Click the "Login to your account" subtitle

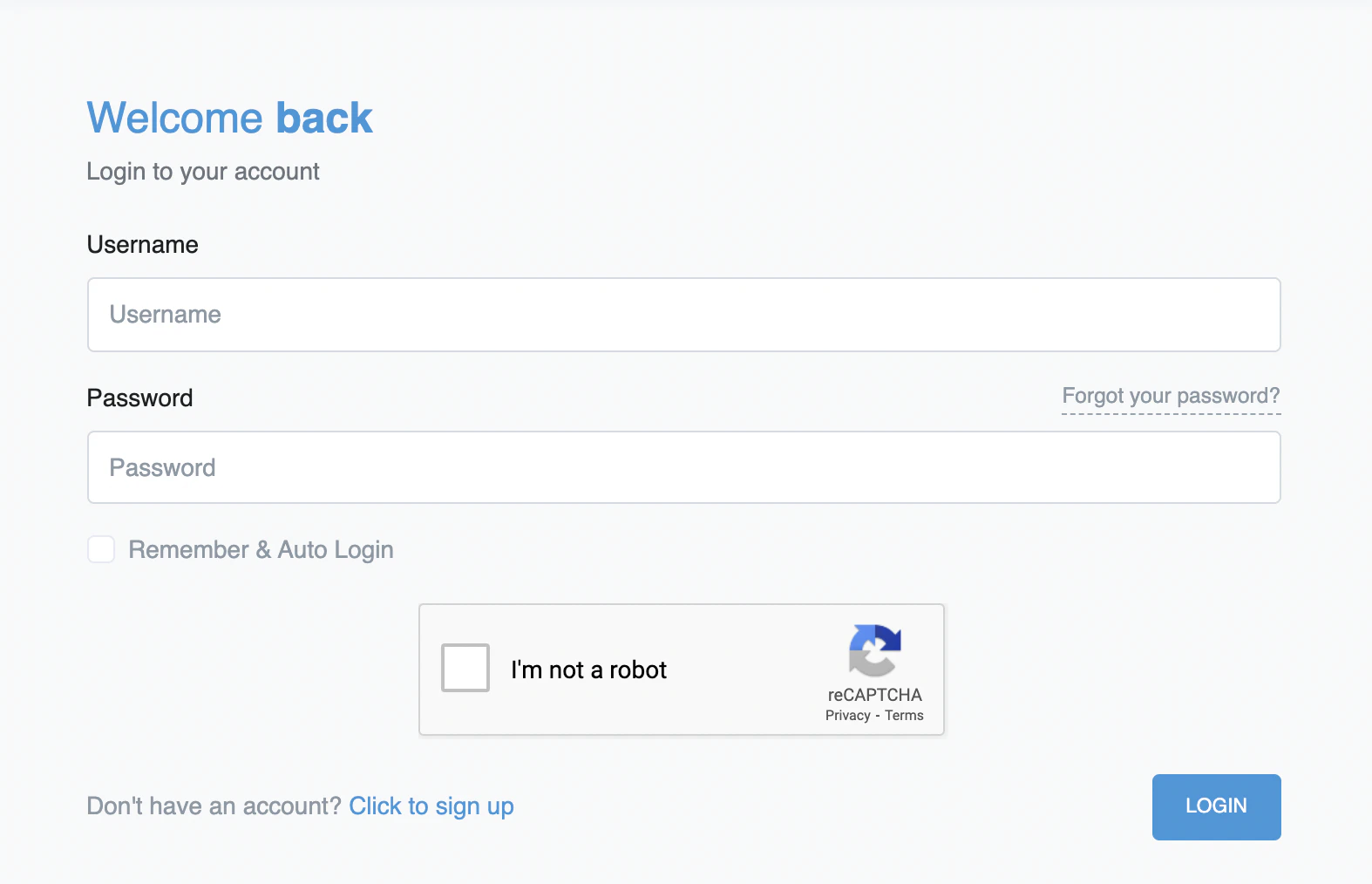[x=202, y=172]
